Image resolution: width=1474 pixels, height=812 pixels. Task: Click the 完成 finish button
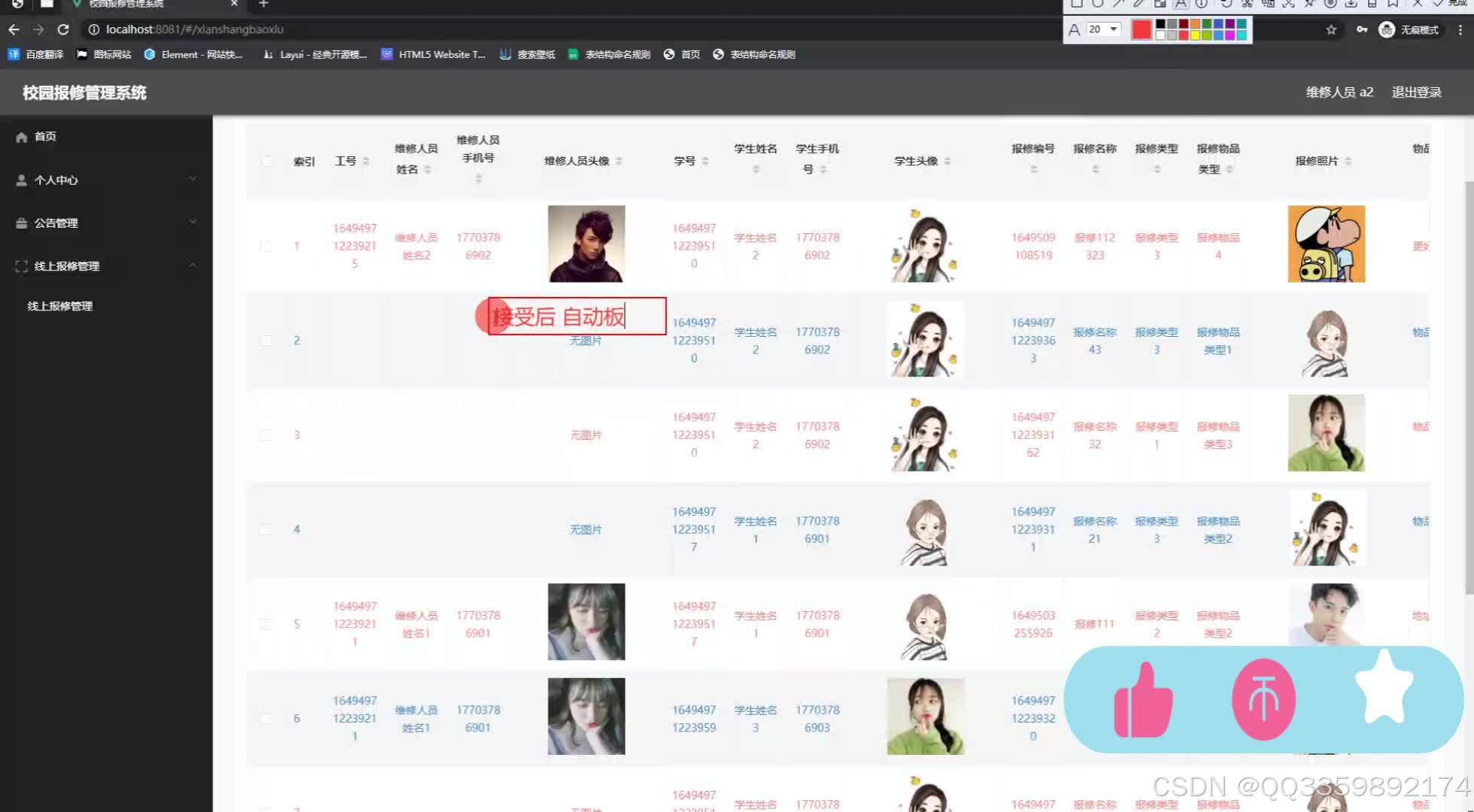pyautogui.click(x=1459, y=3)
